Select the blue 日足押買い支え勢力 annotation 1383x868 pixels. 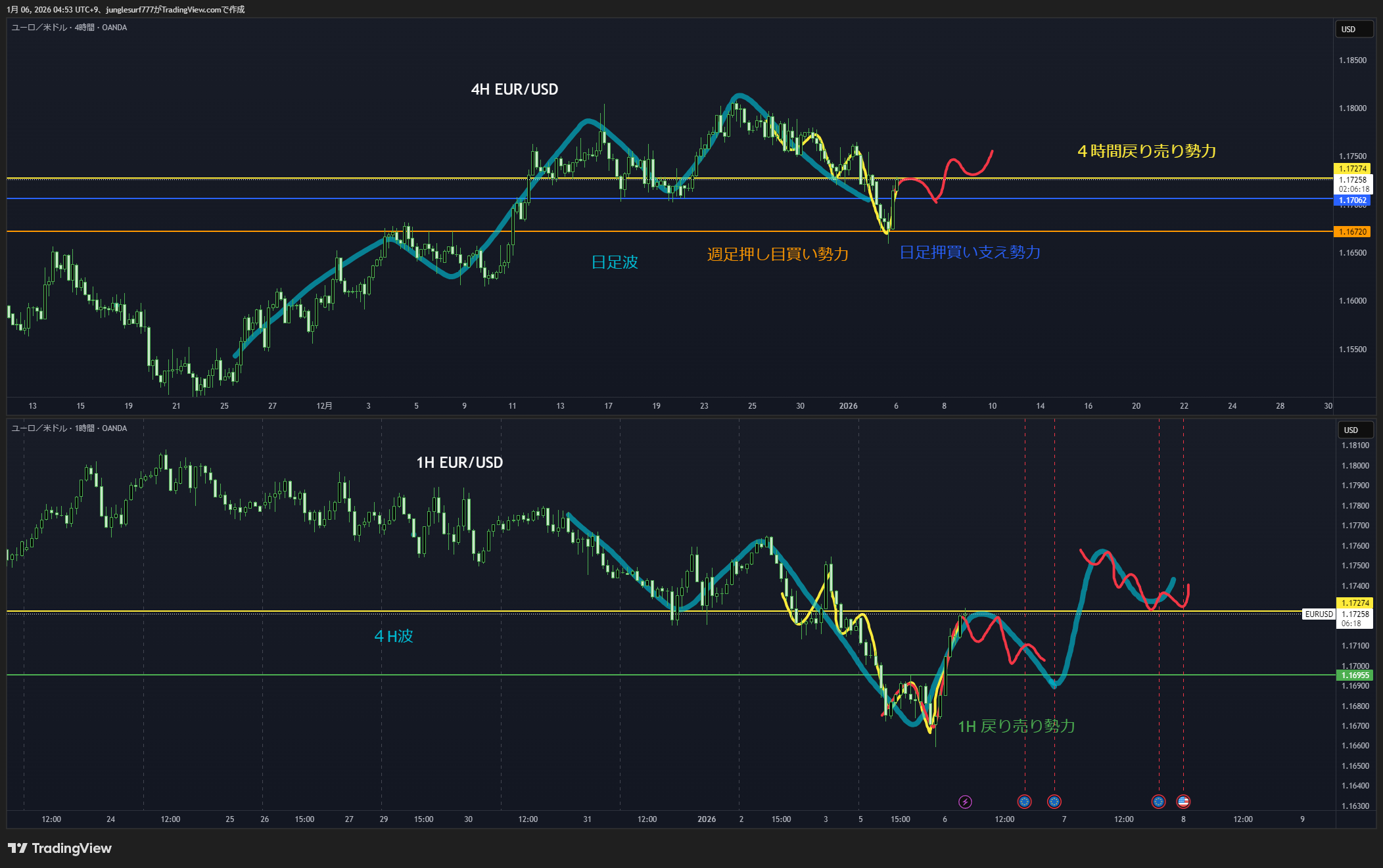click(x=970, y=252)
